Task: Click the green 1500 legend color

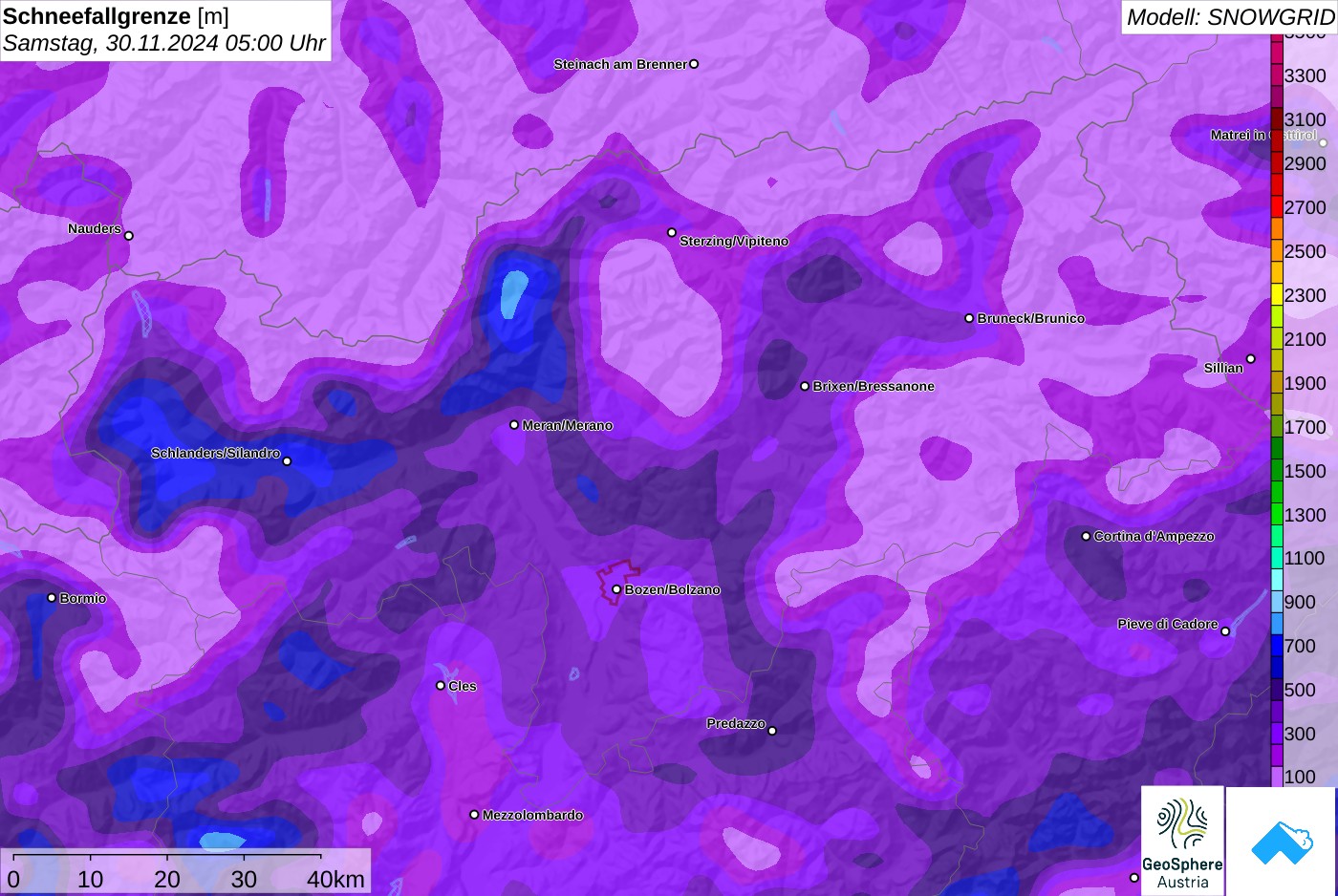Action: (1276, 471)
